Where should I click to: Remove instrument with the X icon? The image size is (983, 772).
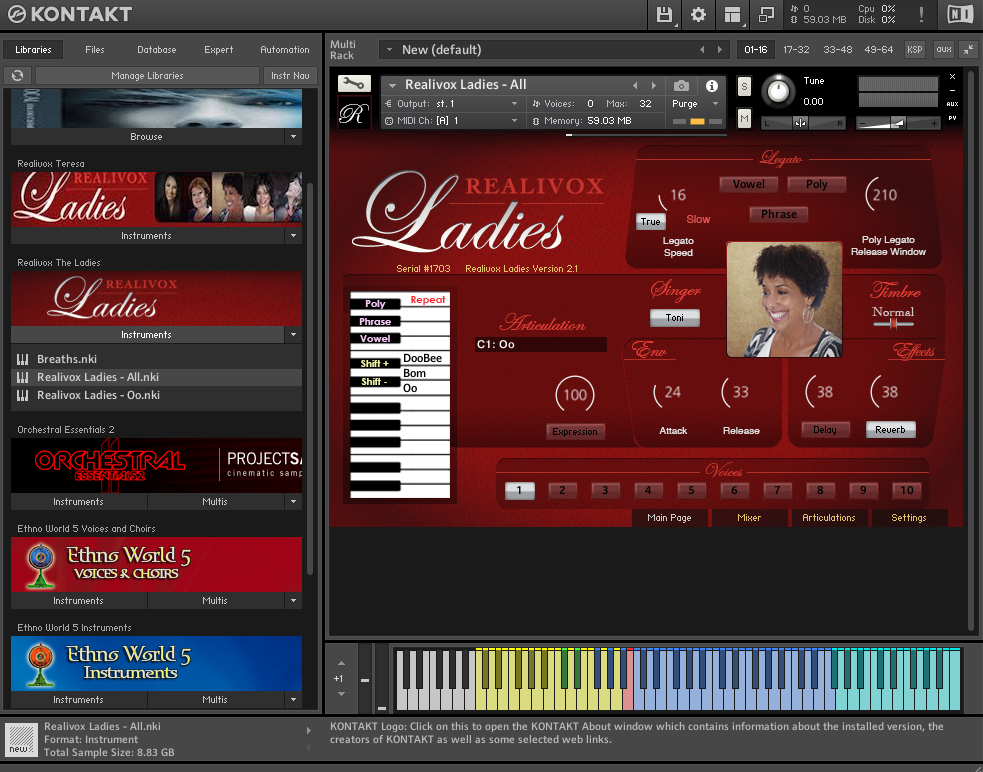952,77
